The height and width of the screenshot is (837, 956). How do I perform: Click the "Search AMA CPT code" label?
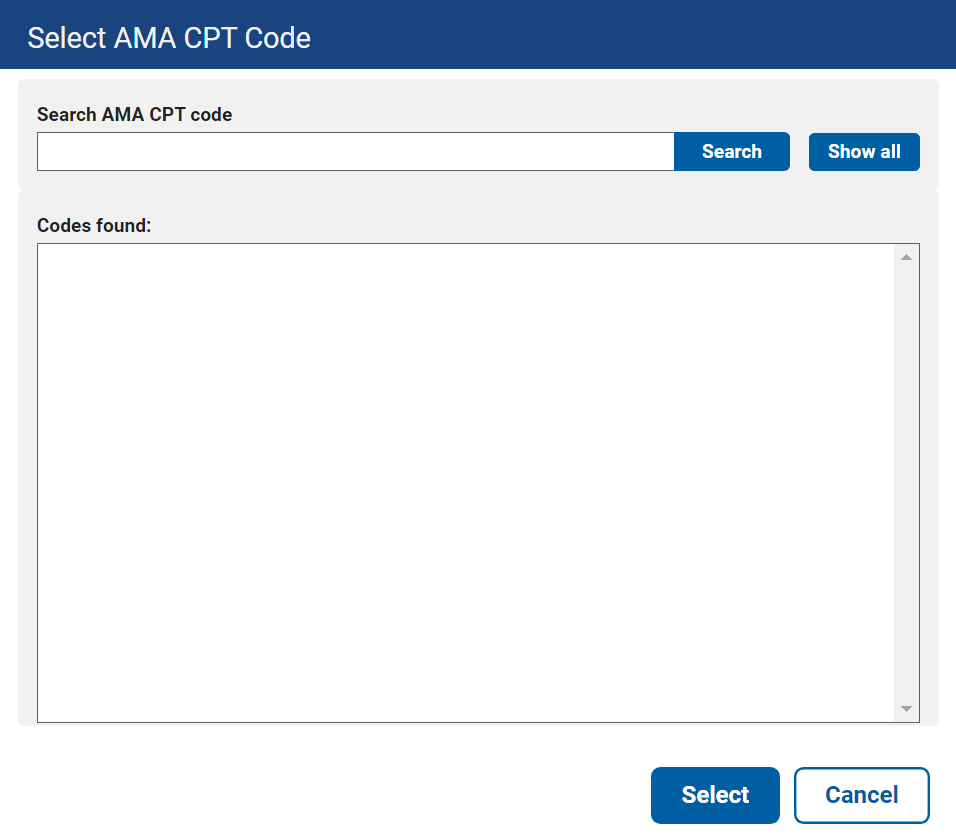click(134, 115)
